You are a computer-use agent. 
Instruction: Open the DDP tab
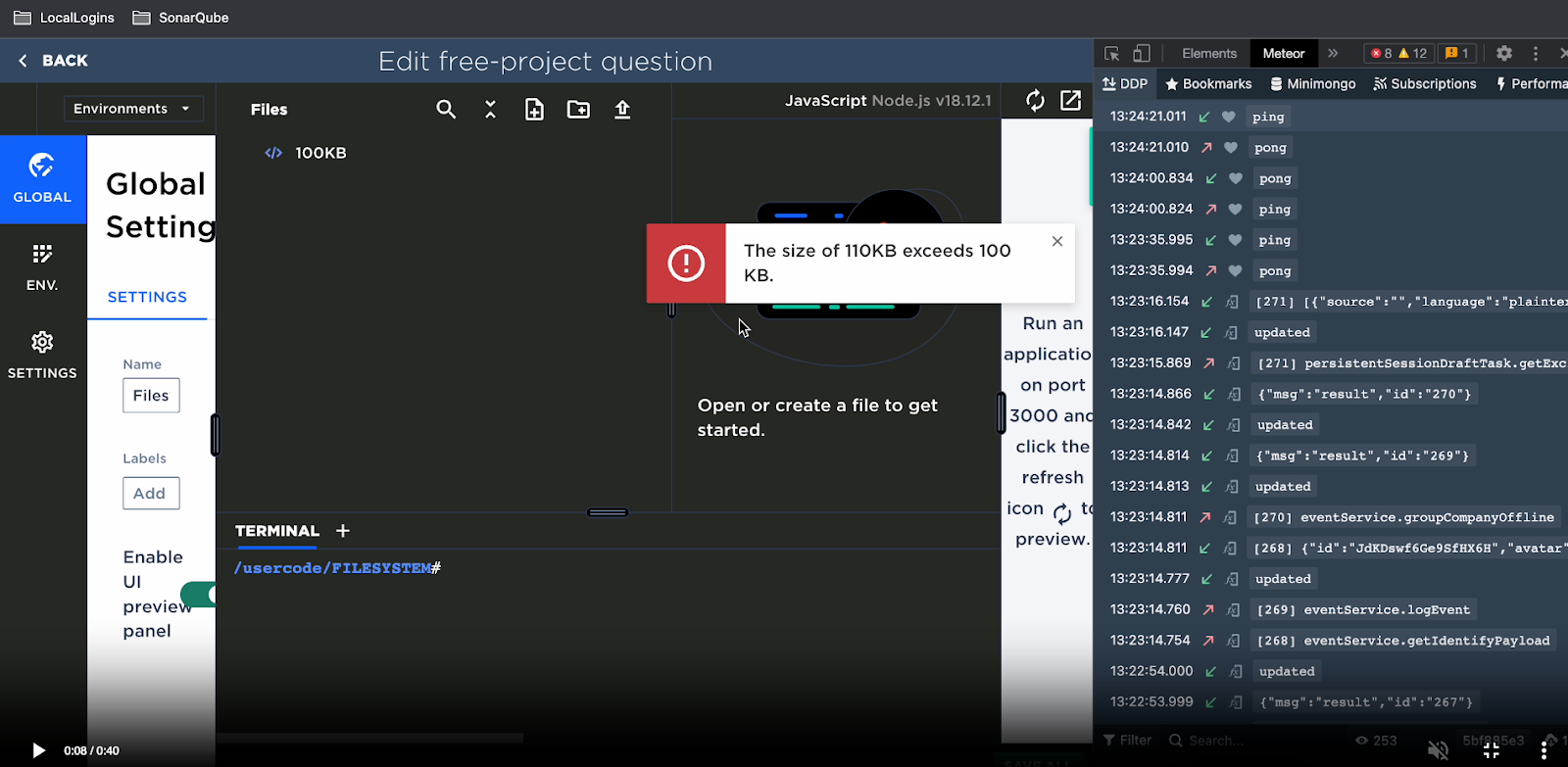pos(1125,84)
